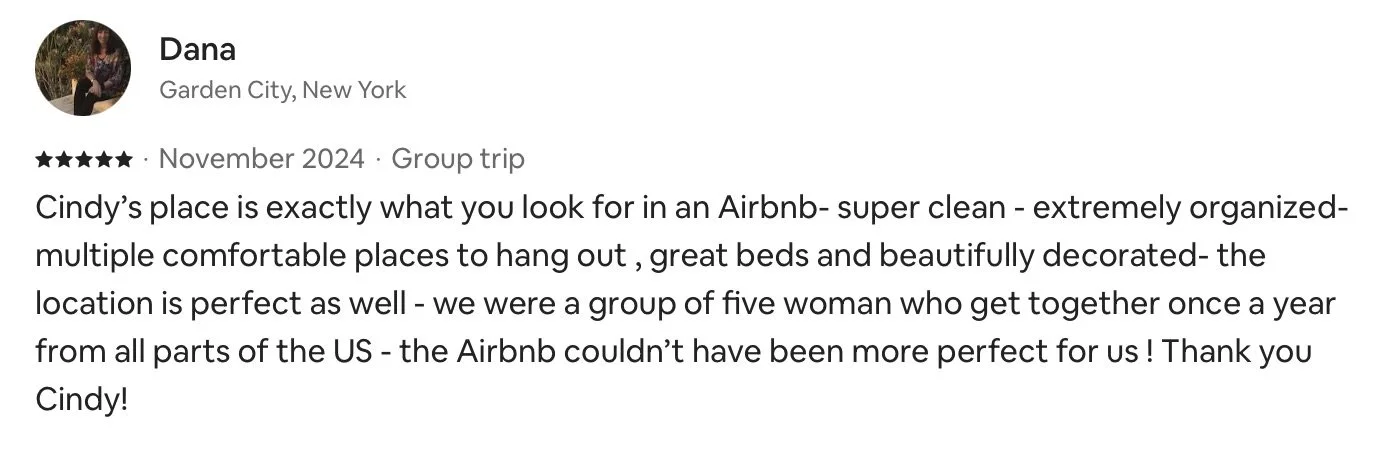Click 'Thank you' at end of fourth line
This screenshot has height=472, width=1388.
(1238, 351)
